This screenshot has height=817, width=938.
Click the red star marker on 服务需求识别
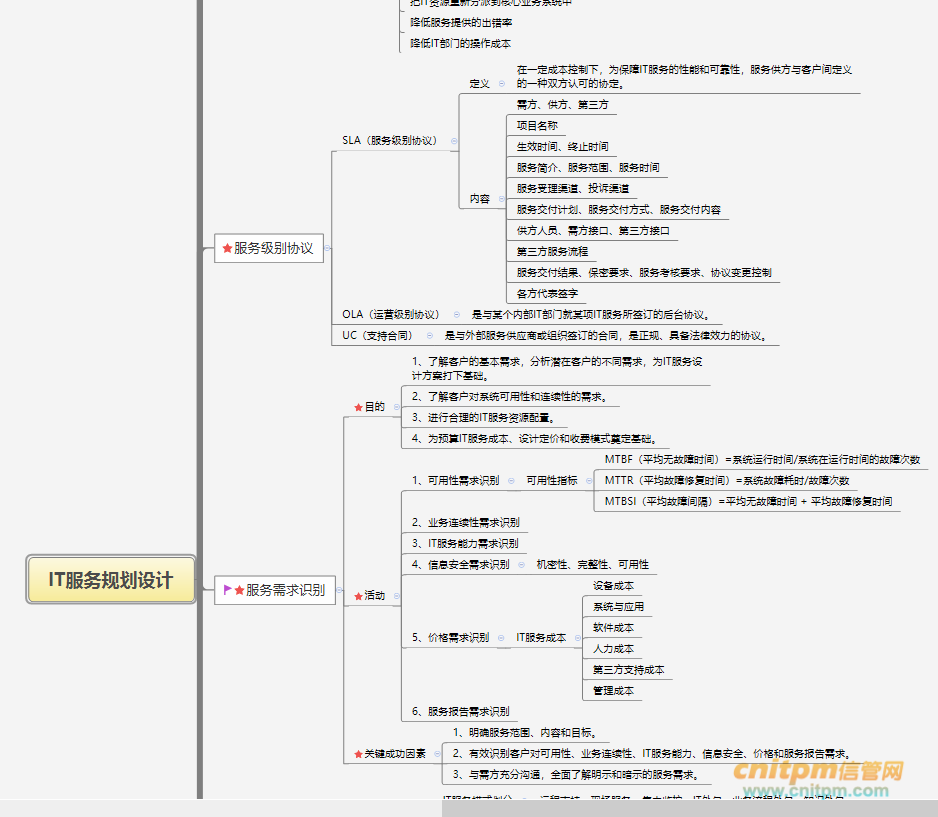point(239,590)
